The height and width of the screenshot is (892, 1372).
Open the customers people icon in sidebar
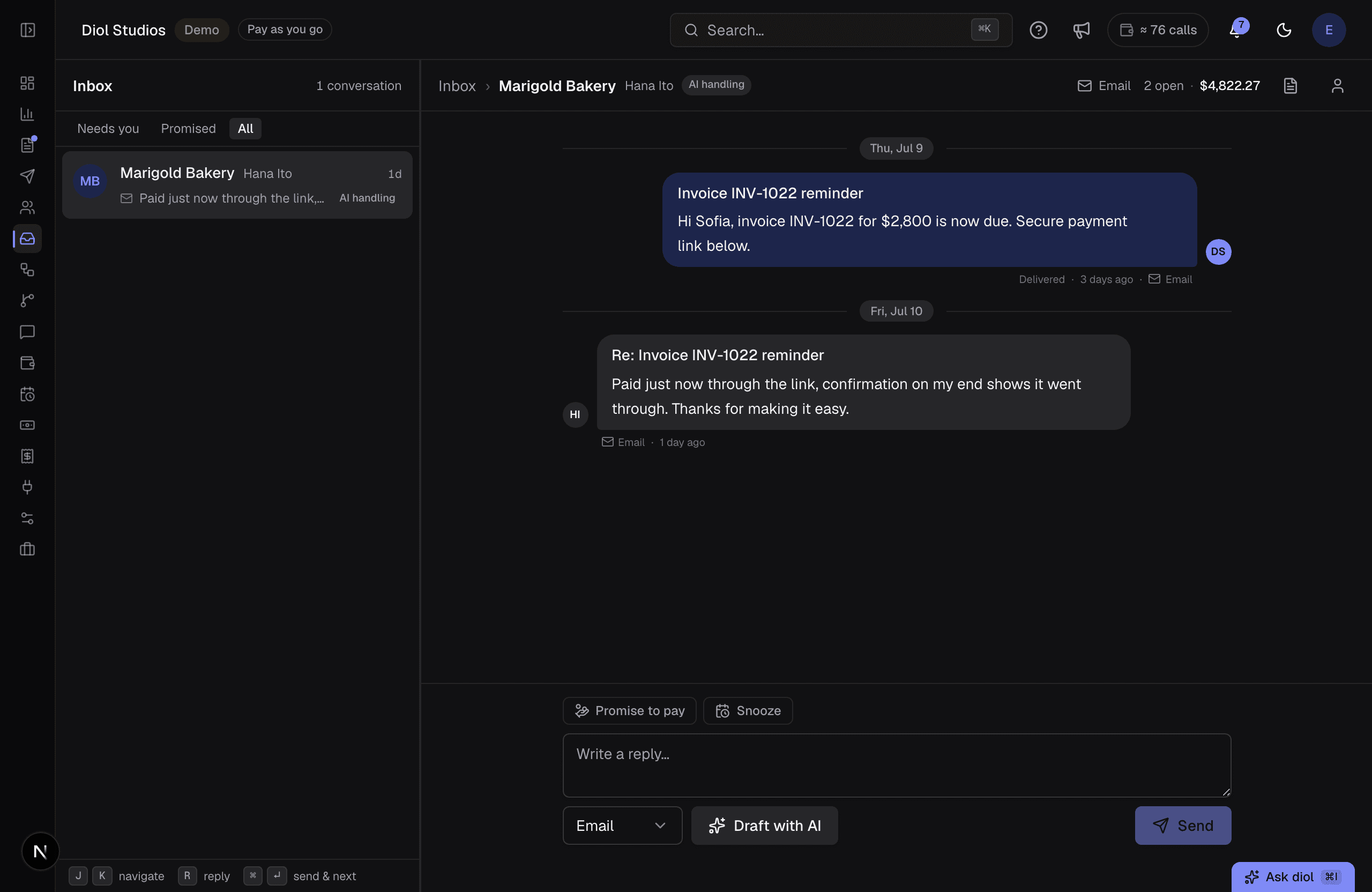tap(27, 207)
